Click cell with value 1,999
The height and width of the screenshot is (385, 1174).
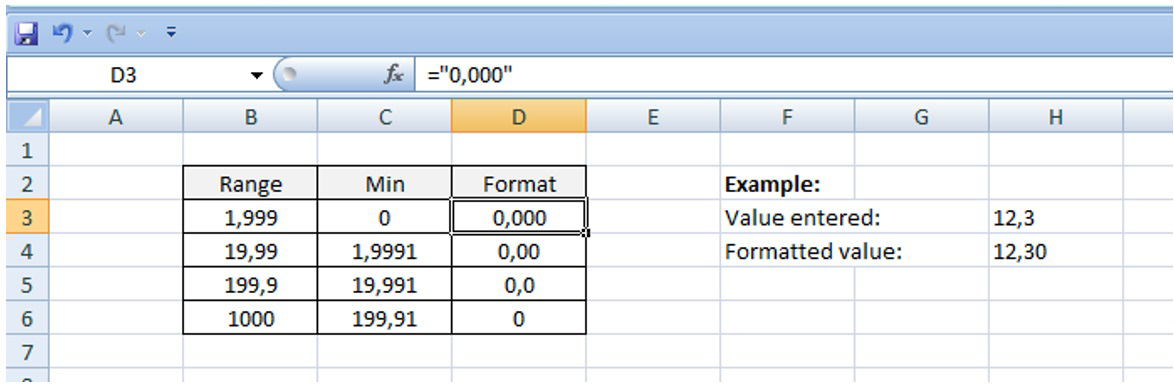pos(250,217)
